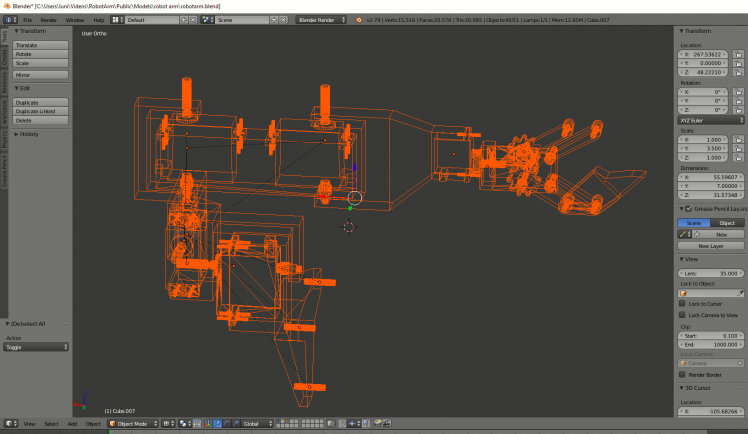
Task: Click the lock icon beside Rotation Z
Action: 737,110
